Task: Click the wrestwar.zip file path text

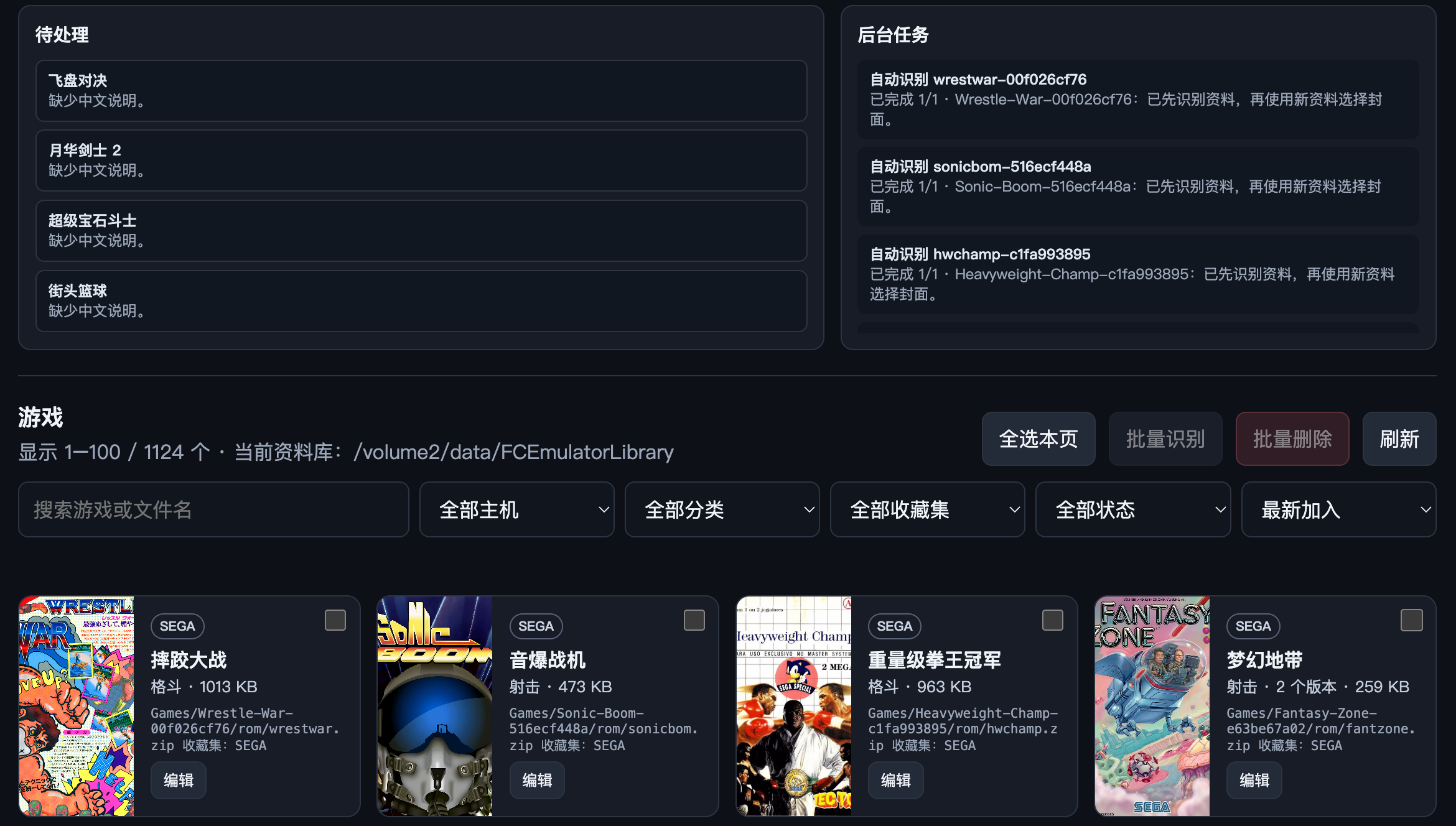Action: pos(245,729)
